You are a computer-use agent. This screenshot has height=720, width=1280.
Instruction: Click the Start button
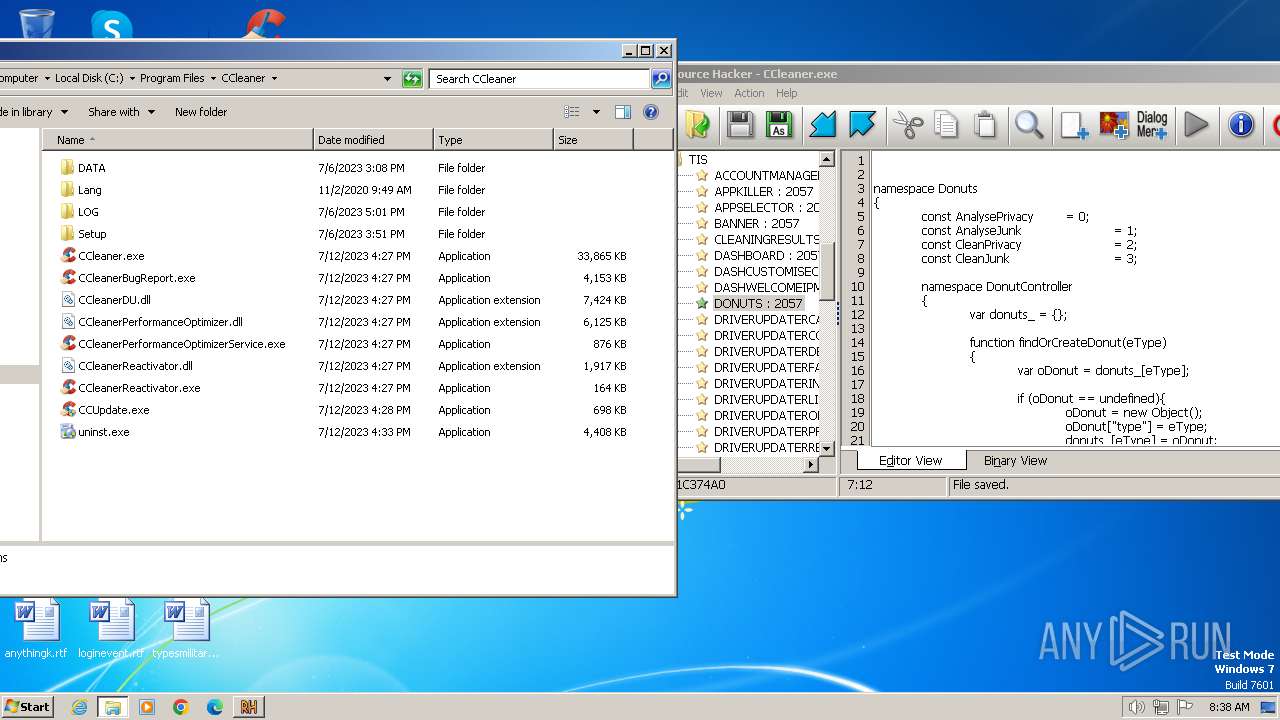click(x=27, y=706)
